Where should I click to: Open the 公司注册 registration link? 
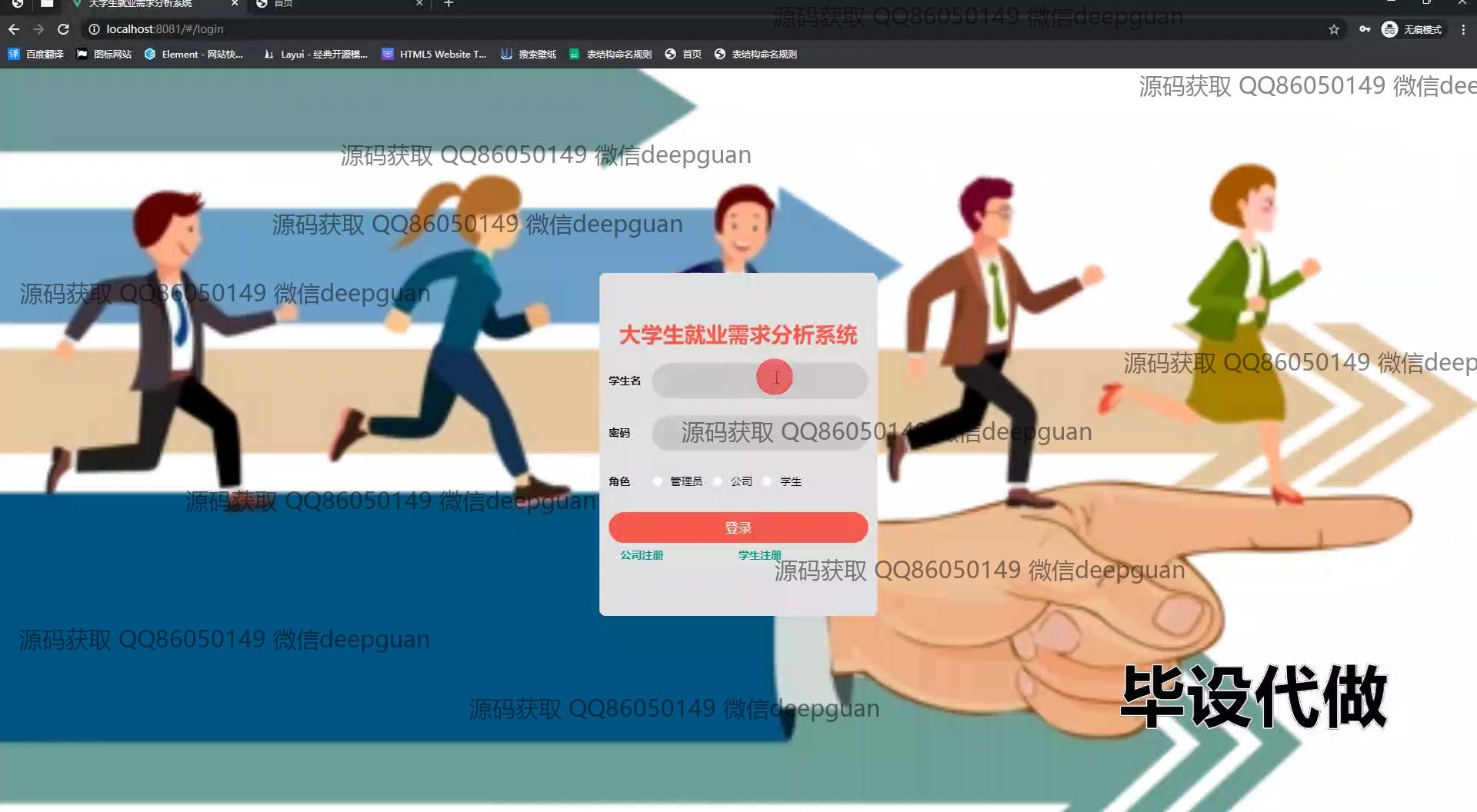click(642, 555)
